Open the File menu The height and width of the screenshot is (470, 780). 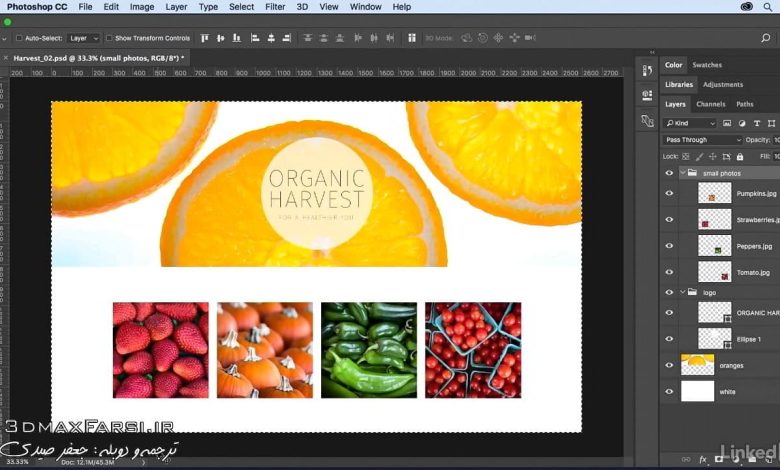tap(86, 7)
